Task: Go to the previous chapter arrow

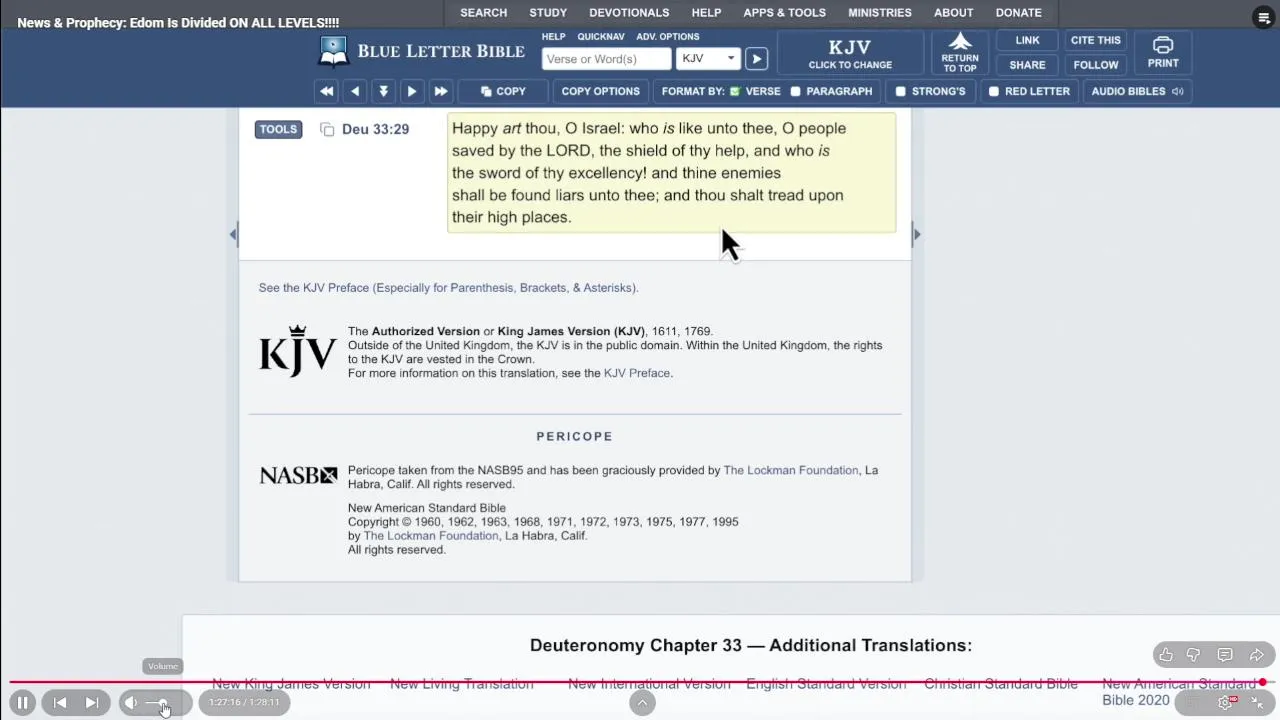Action: pos(355,91)
